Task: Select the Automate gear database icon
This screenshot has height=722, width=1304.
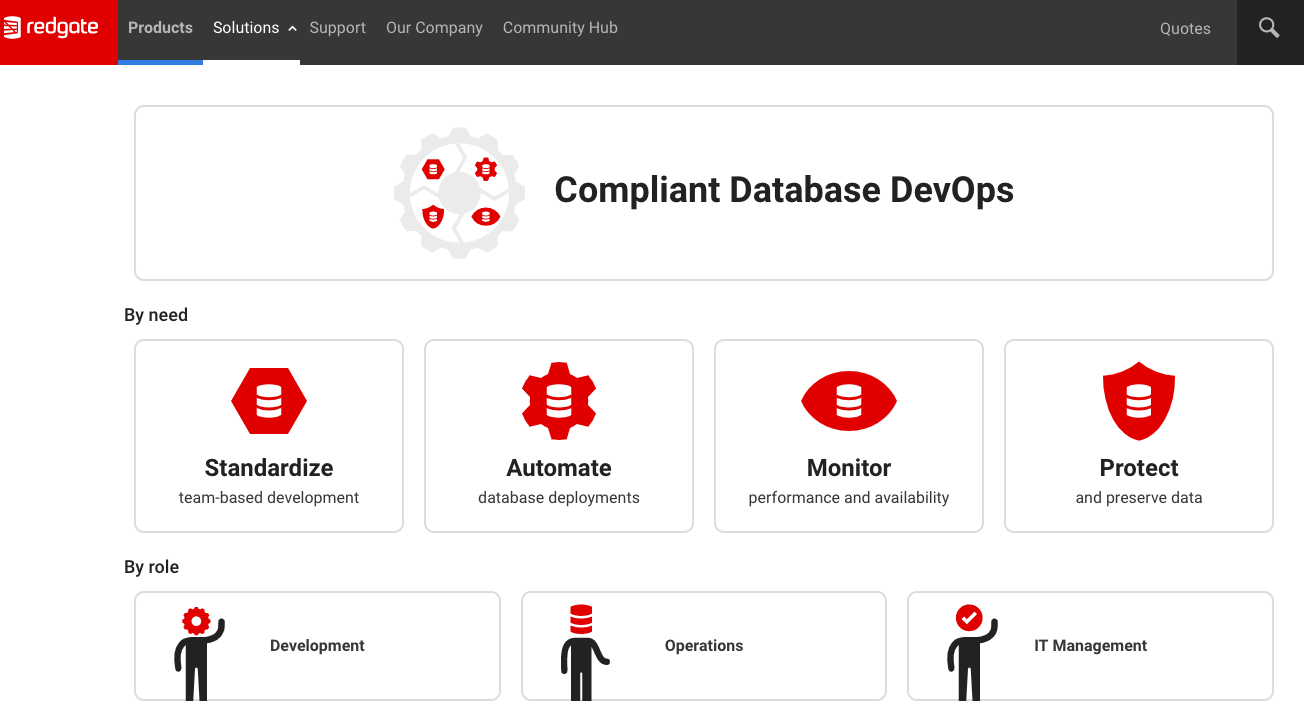Action: pos(558,401)
